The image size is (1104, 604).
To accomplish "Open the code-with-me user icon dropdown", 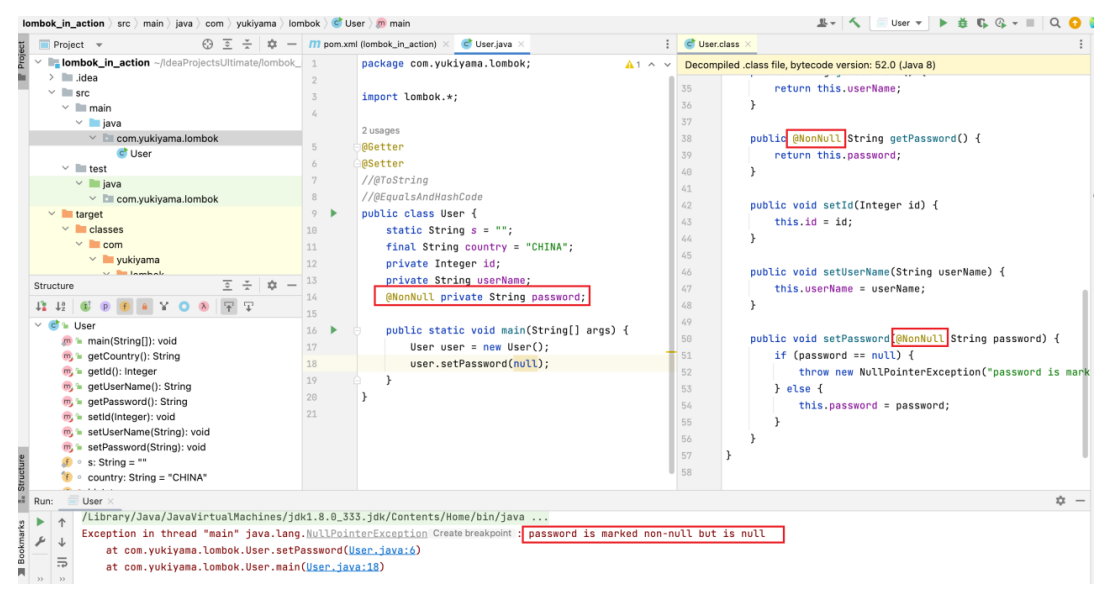I will [x=826, y=23].
